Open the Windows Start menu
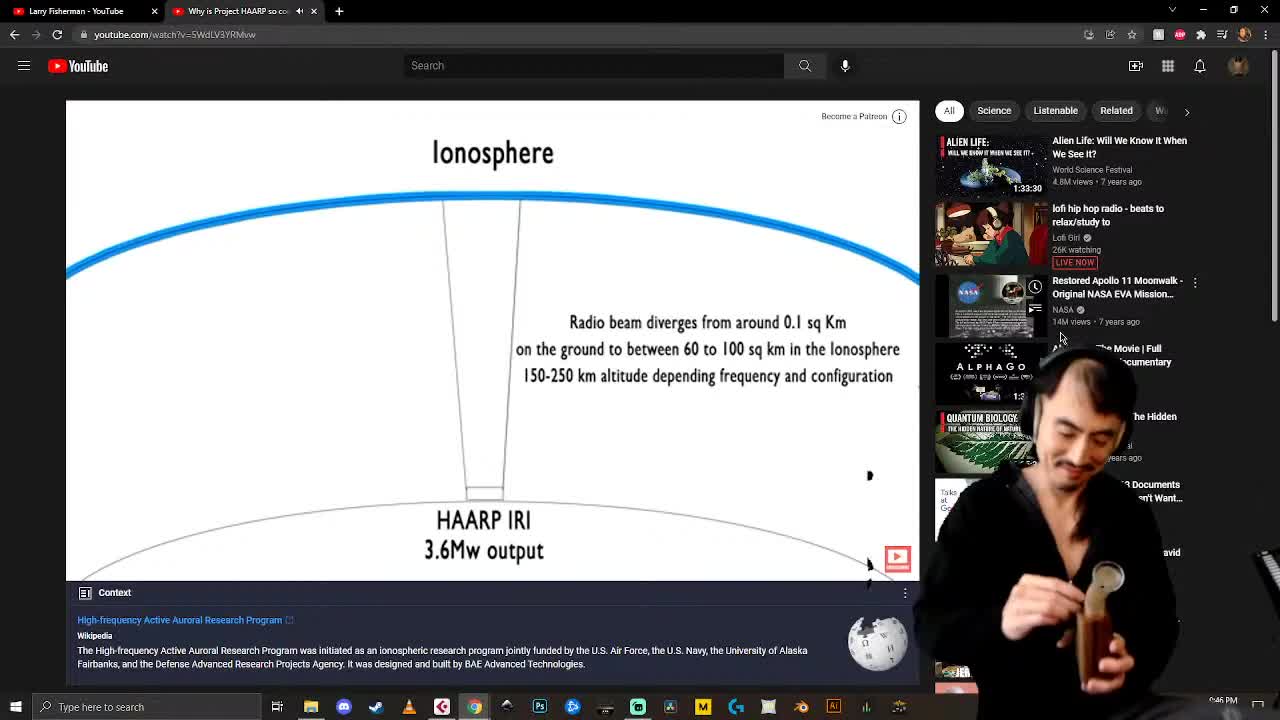 (x=15, y=707)
